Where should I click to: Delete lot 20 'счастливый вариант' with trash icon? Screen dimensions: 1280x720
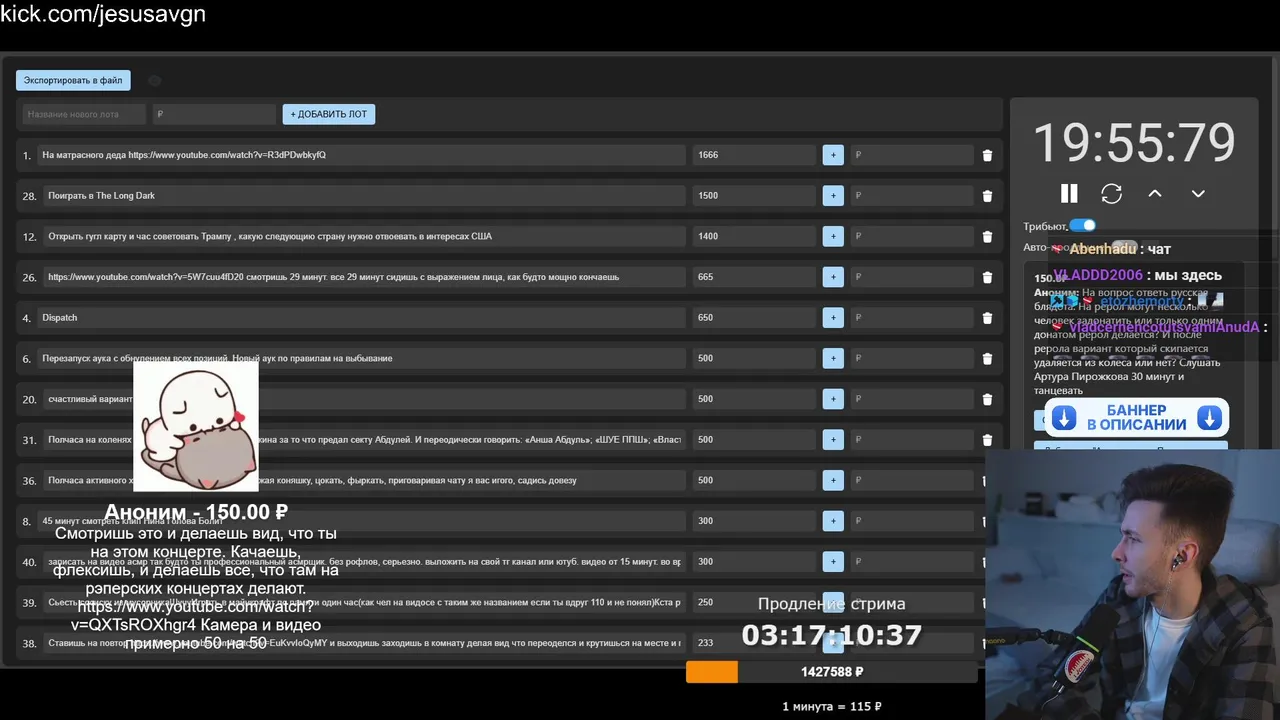tap(987, 399)
